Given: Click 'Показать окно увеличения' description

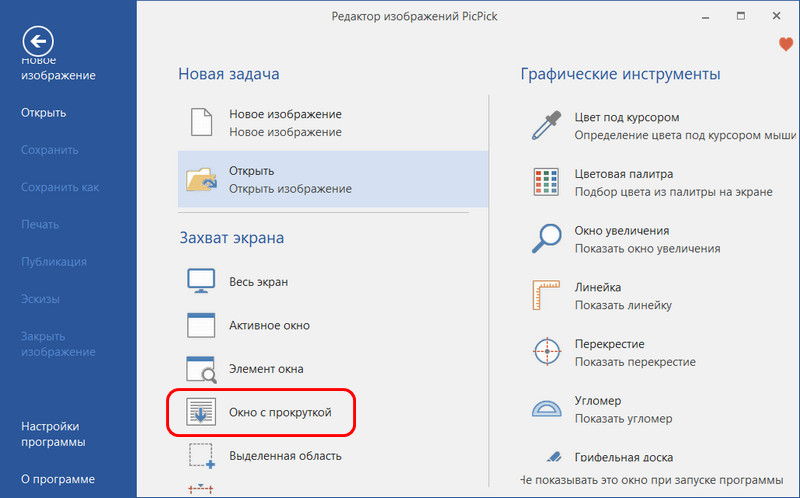Looking at the screenshot, I should (647, 248).
